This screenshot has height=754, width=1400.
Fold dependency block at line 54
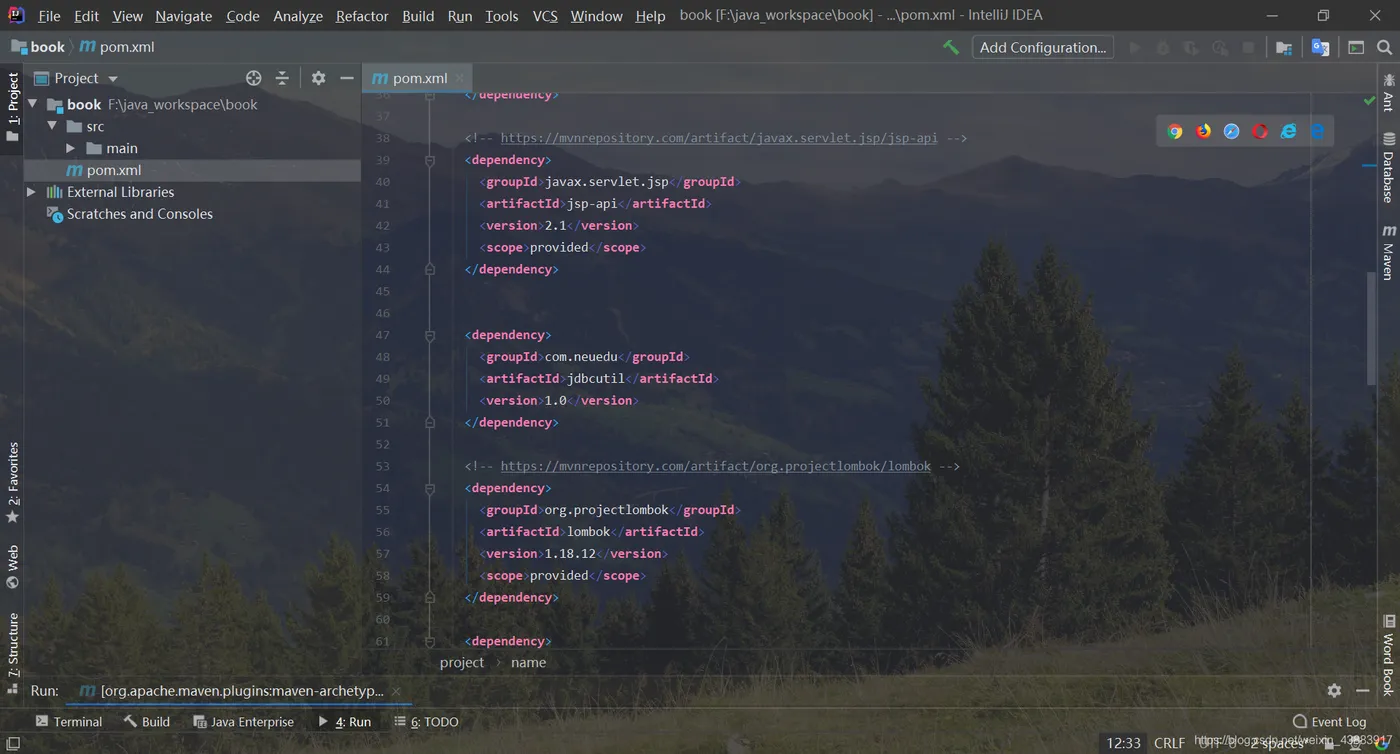point(430,488)
